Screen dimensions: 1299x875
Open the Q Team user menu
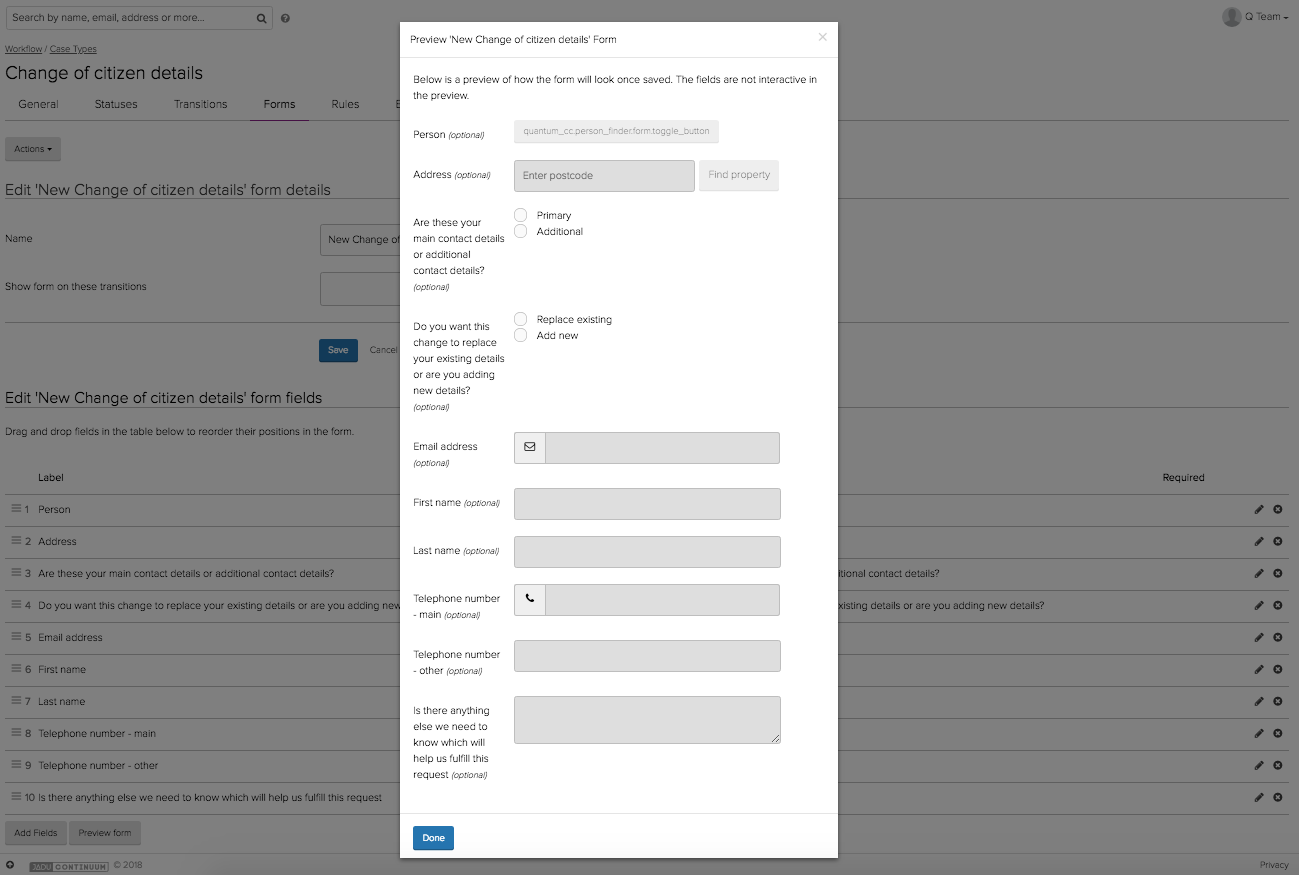(1255, 17)
